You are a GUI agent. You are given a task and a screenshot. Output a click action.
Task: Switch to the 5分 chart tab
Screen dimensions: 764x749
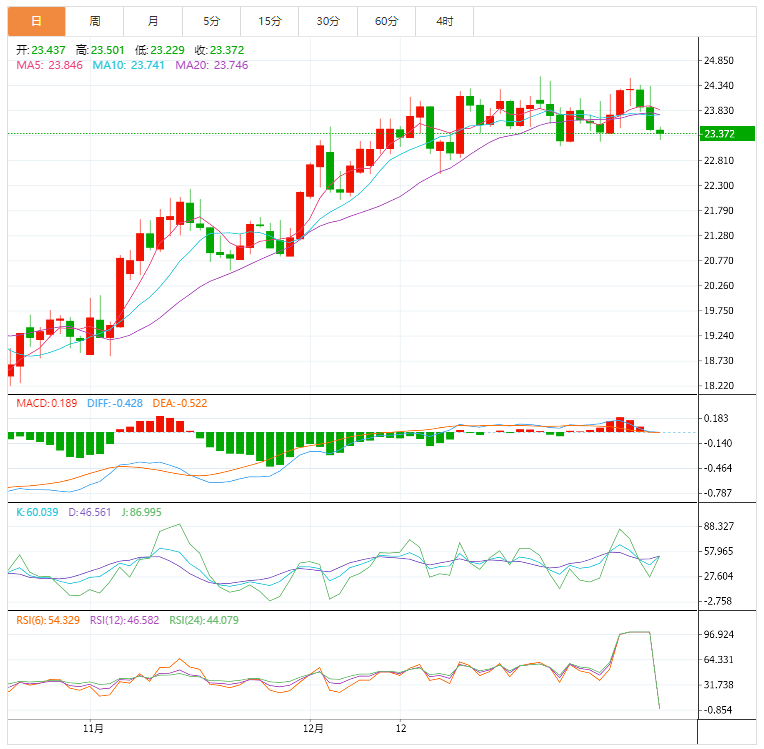coord(211,21)
